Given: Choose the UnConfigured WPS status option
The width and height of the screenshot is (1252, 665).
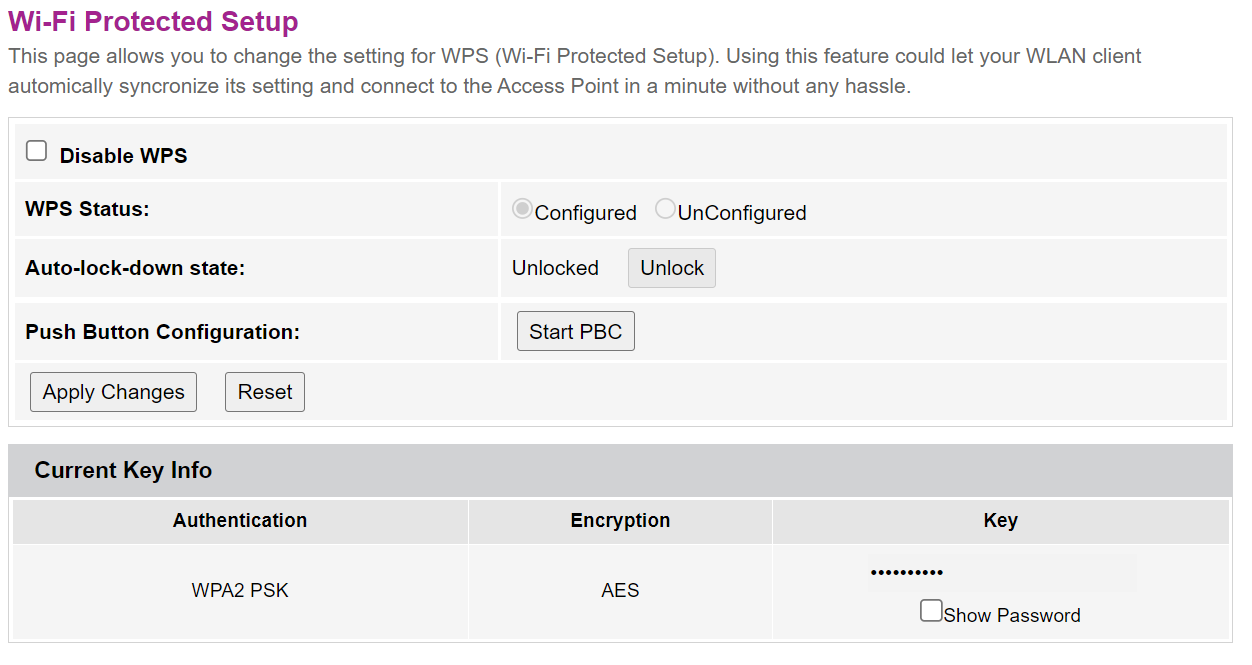Looking at the screenshot, I should pos(665,209).
